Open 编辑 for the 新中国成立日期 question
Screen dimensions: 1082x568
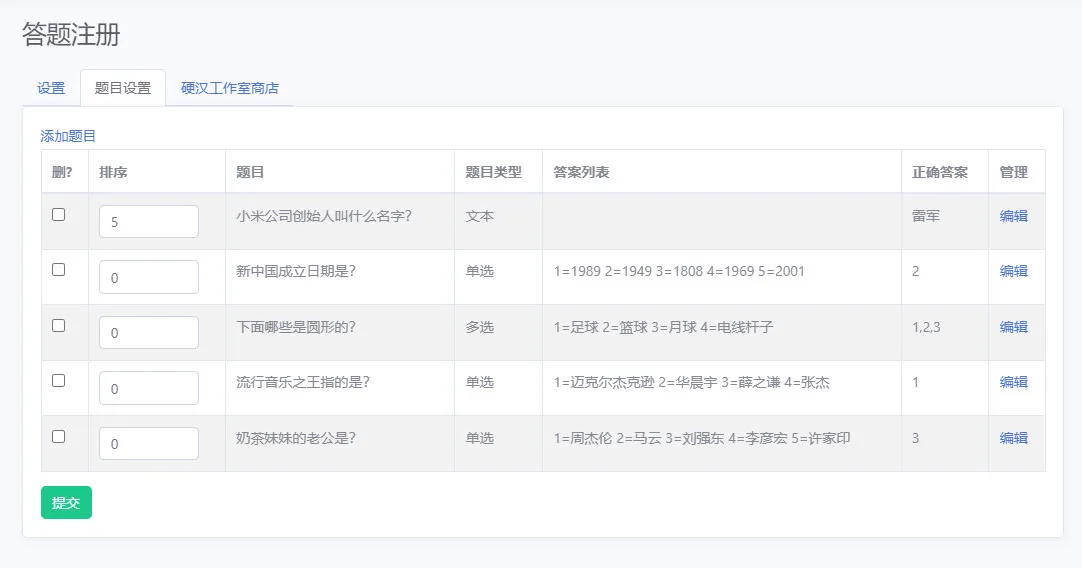click(x=1014, y=271)
